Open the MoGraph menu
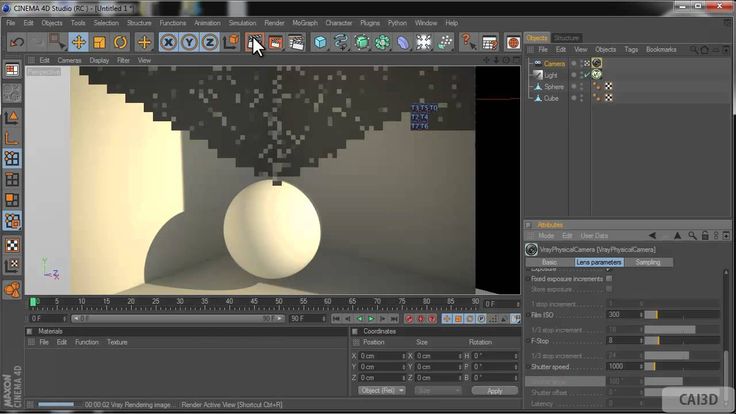Image resolution: width=736 pixels, height=414 pixels. (305, 23)
